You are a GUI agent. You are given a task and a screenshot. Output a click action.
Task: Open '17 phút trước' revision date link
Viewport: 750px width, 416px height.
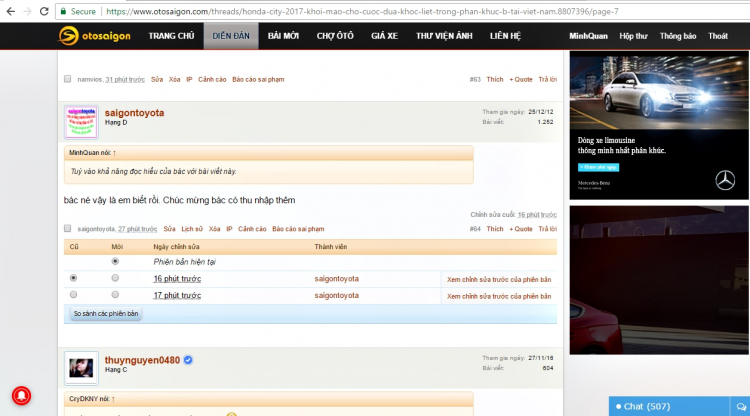click(177, 296)
